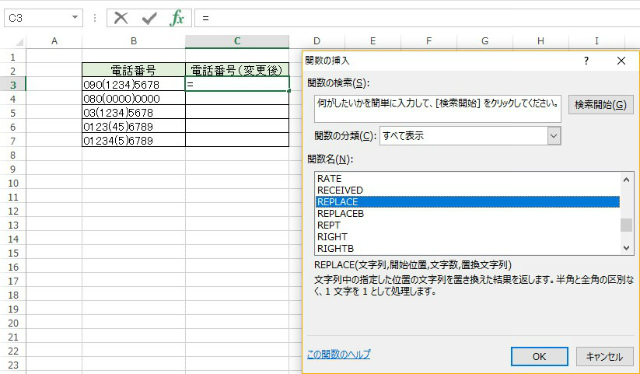Viewport: 640px width, 374px height.
Task: Confirm formula entry with the checkmark icon
Action: 149,18
